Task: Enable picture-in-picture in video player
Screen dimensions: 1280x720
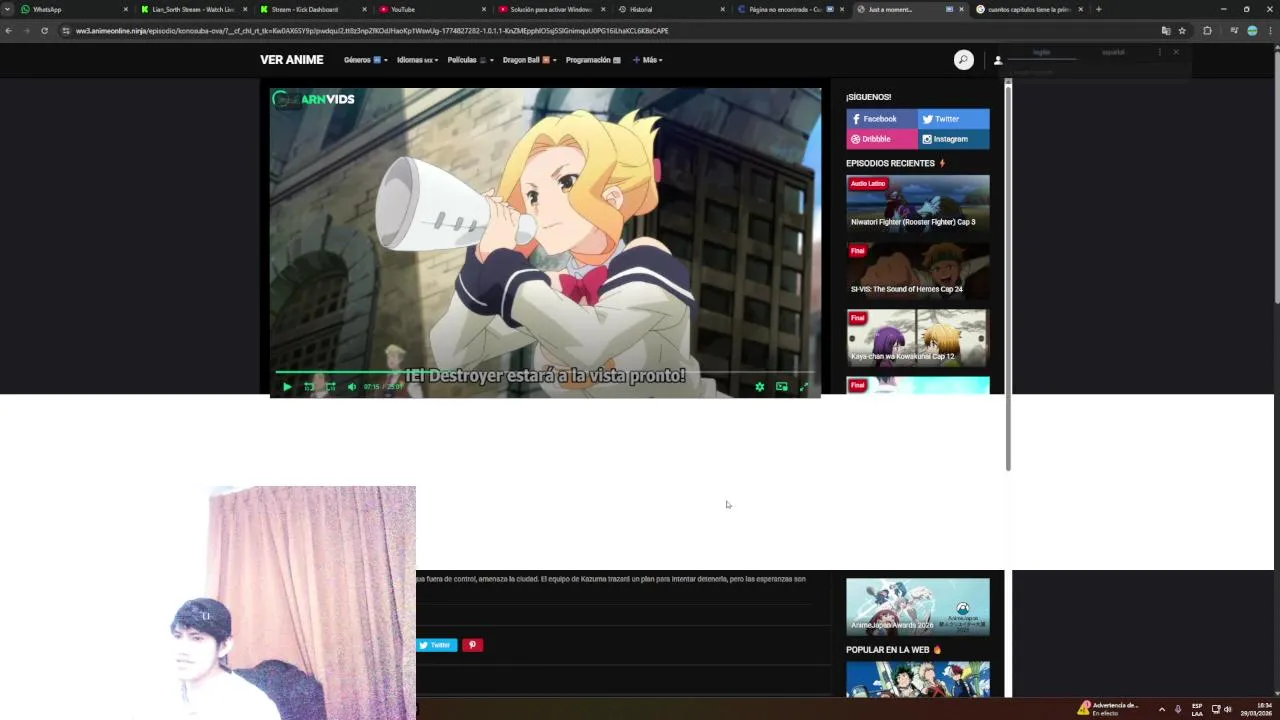Action: click(782, 387)
